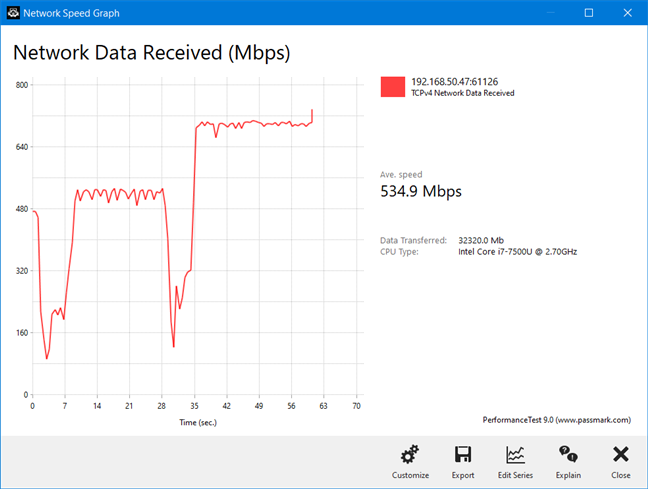Click the Time (sec.) axis label
This screenshot has height=489, width=648.
click(198, 422)
